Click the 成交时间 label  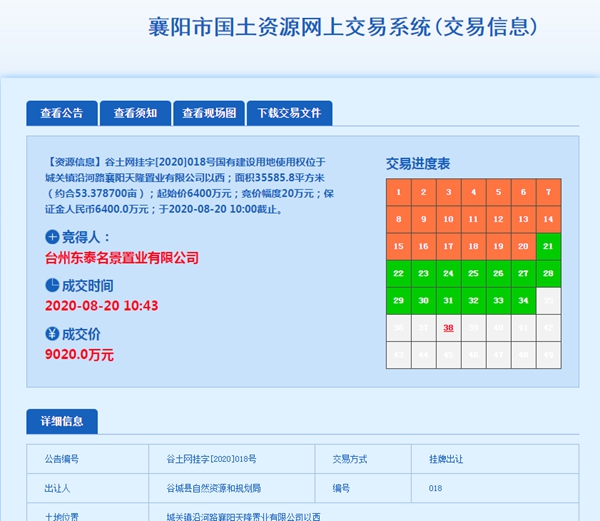(x=87, y=285)
